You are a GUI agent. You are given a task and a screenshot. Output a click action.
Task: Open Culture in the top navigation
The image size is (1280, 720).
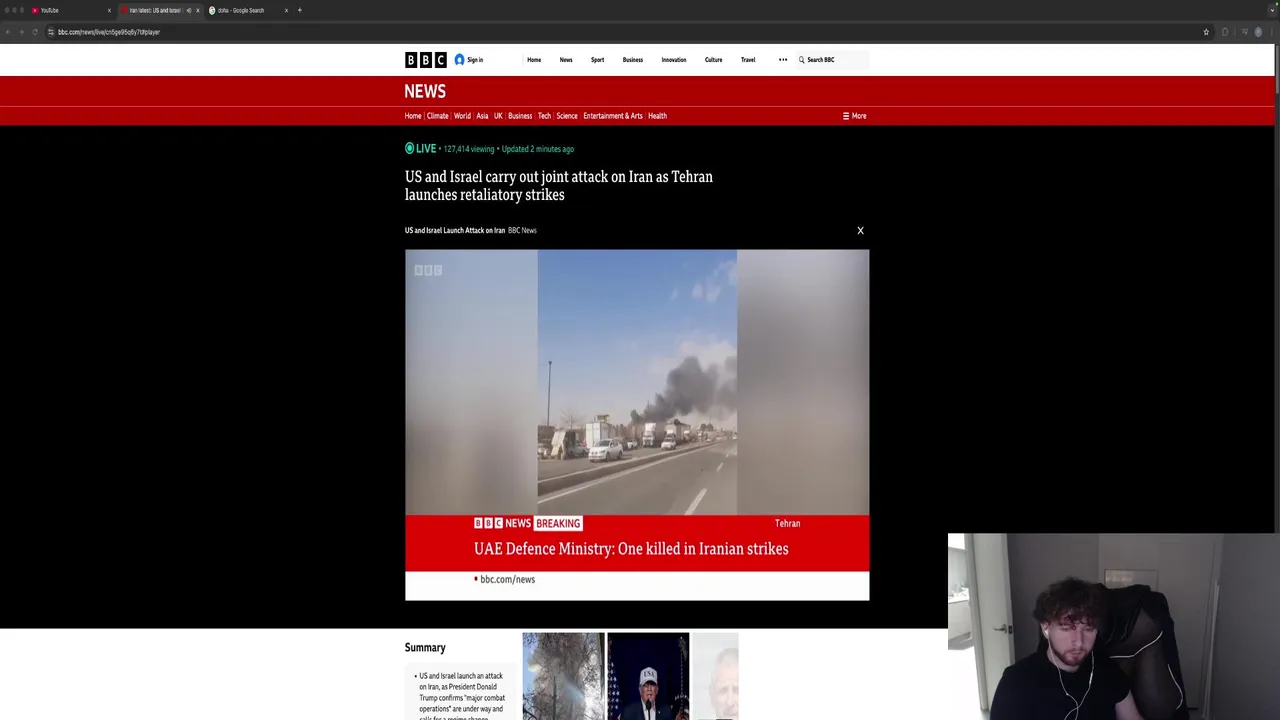point(713,60)
